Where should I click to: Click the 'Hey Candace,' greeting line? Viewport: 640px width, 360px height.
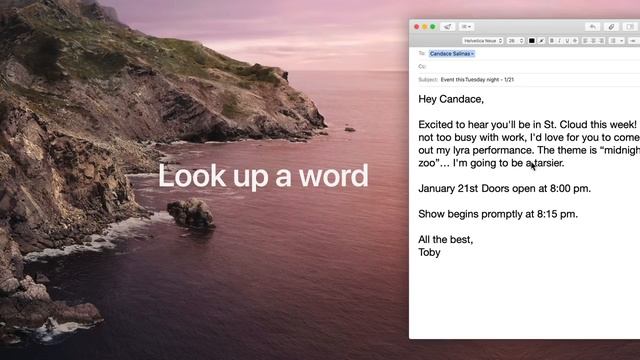[451, 99]
